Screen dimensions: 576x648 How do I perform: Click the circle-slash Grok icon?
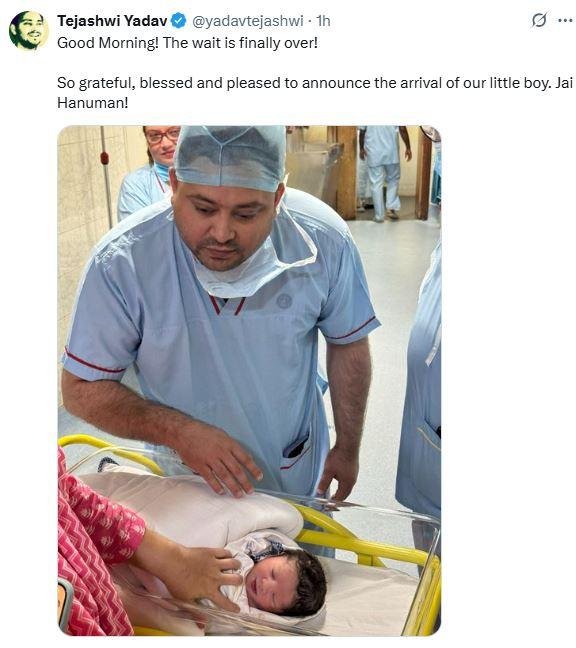pos(539,20)
